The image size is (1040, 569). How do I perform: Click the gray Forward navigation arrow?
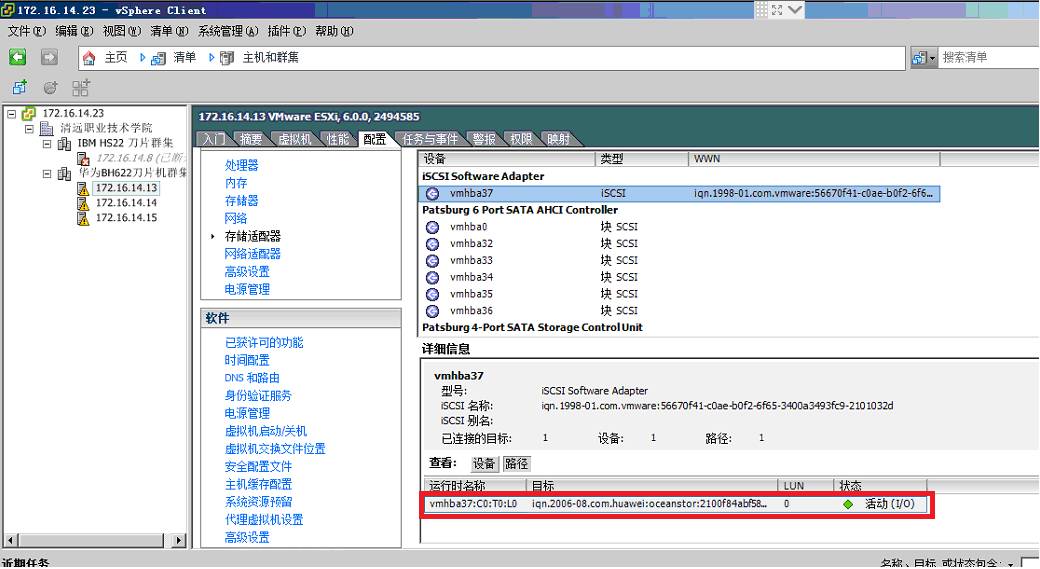point(49,58)
